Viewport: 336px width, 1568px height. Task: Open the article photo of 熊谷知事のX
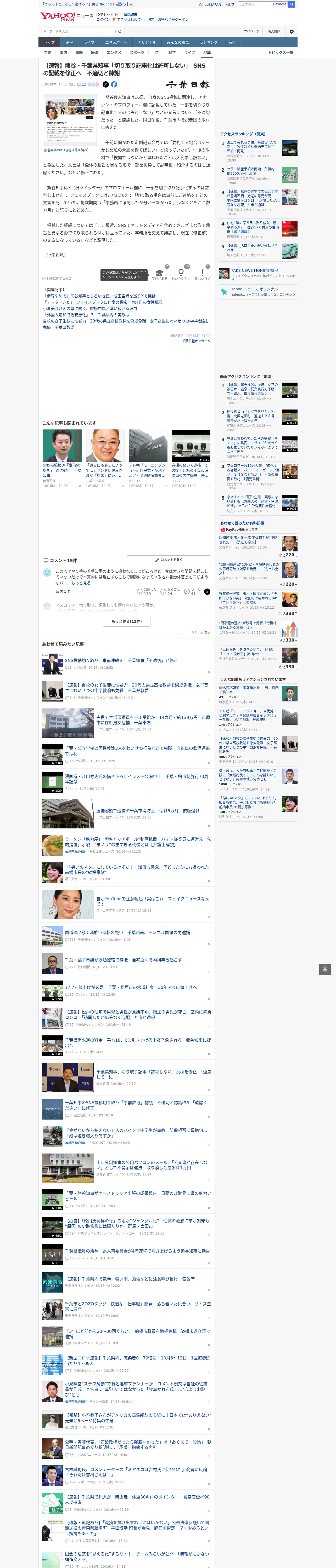click(x=70, y=120)
